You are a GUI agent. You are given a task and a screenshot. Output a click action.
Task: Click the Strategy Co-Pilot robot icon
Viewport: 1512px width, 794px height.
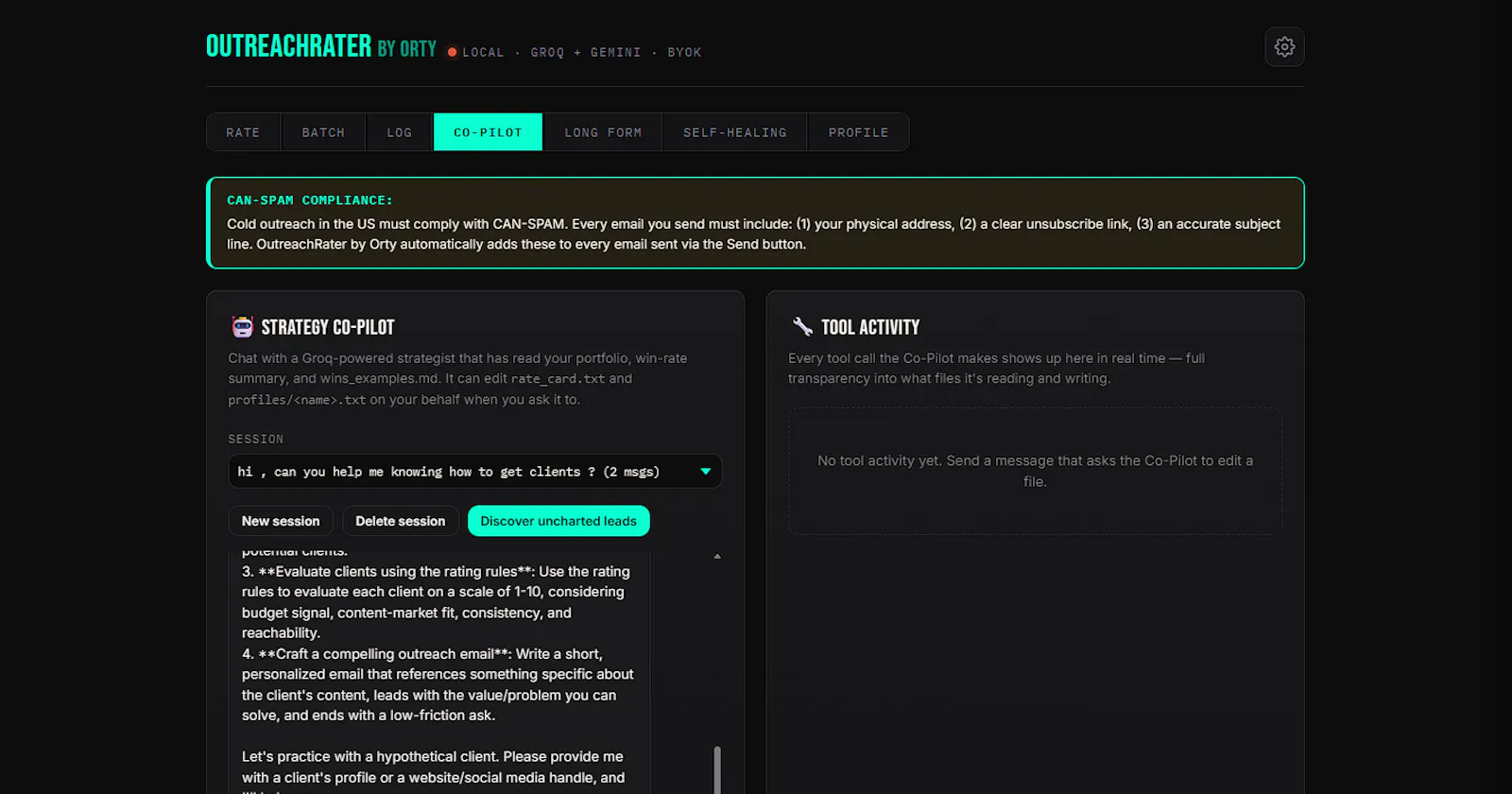[x=243, y=327]
